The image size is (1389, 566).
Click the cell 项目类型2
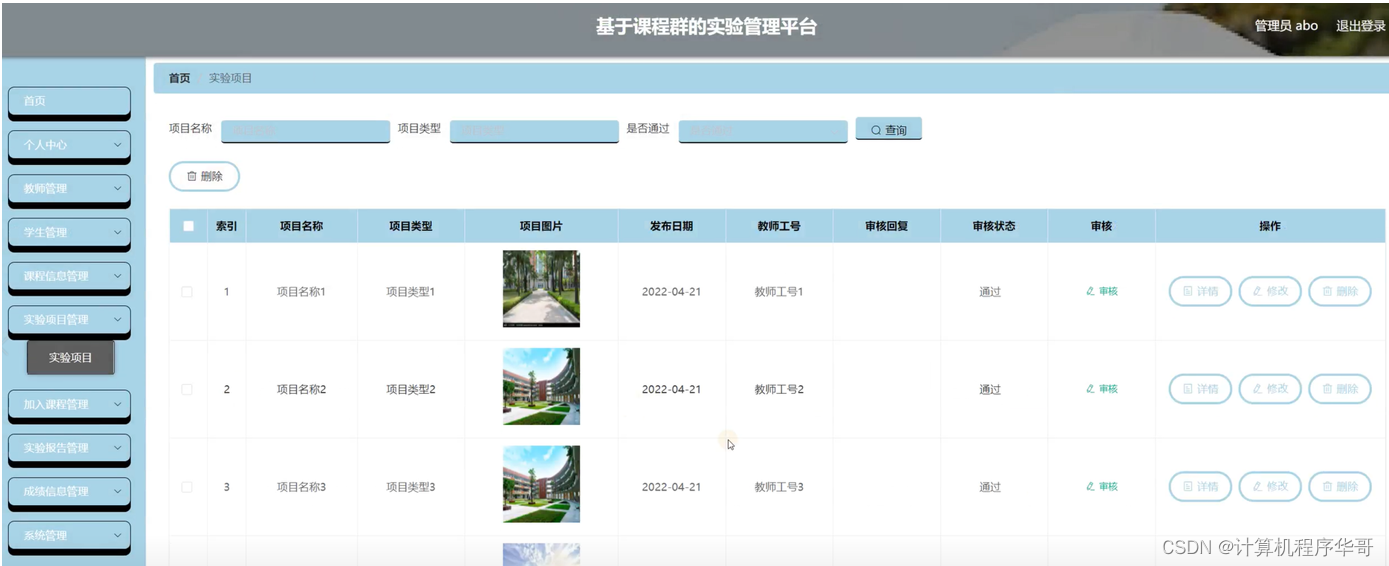(411, 389)
